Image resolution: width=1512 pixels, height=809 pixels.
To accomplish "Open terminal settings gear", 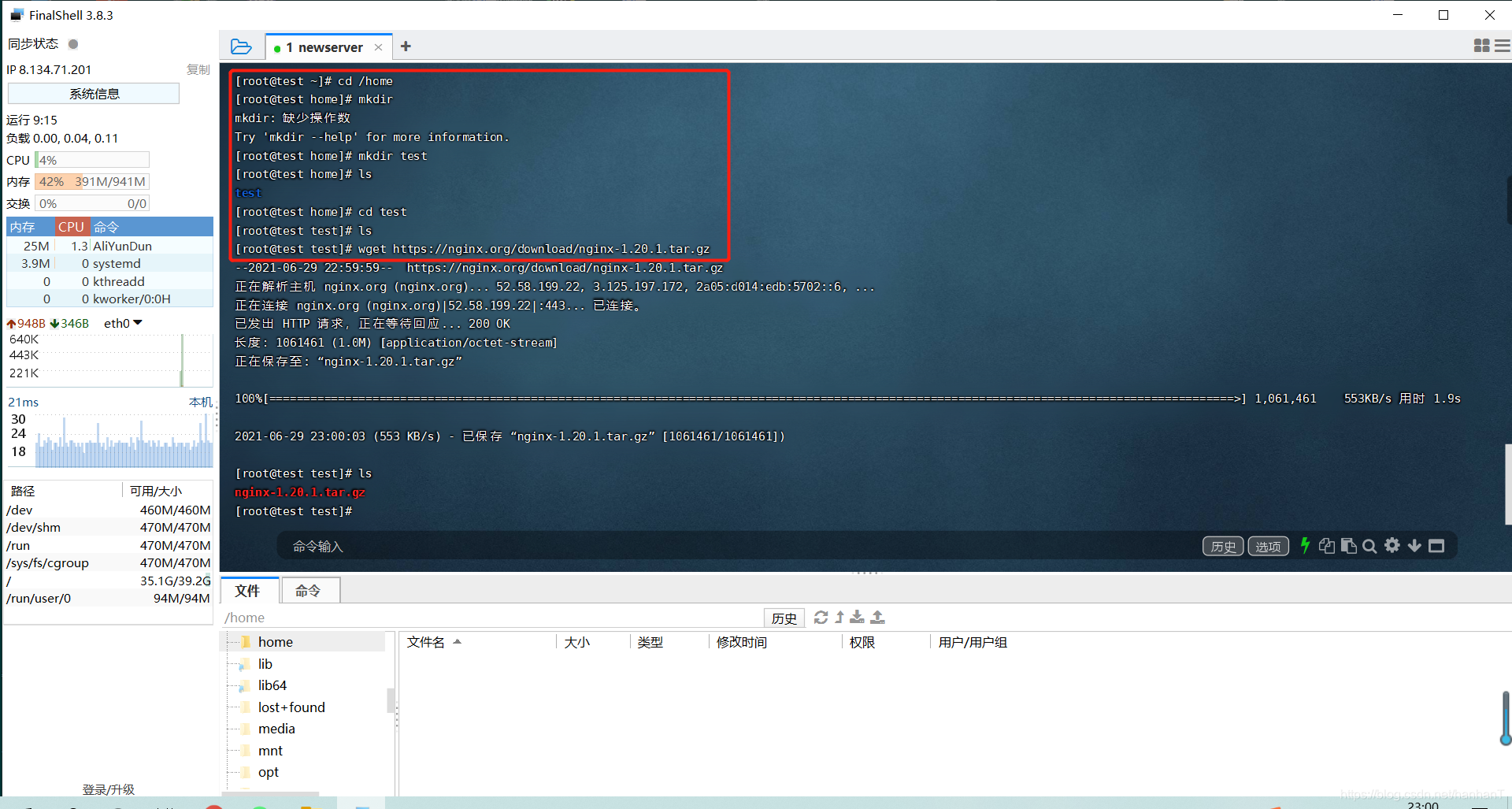I will tap(1392, 545).
